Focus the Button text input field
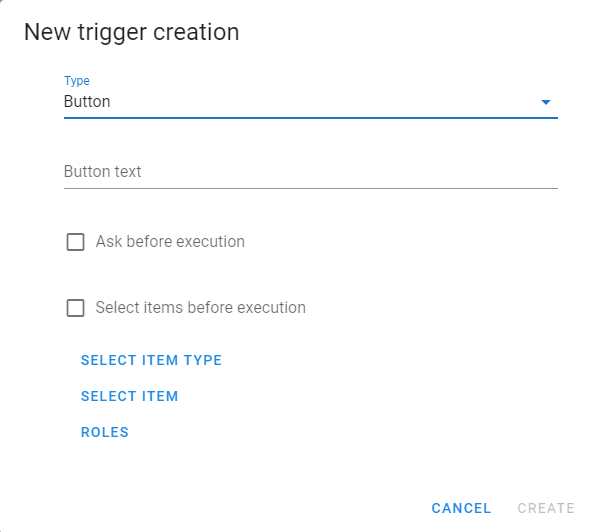The height and width of the screenshot is (532, 597). coord(311,172)
